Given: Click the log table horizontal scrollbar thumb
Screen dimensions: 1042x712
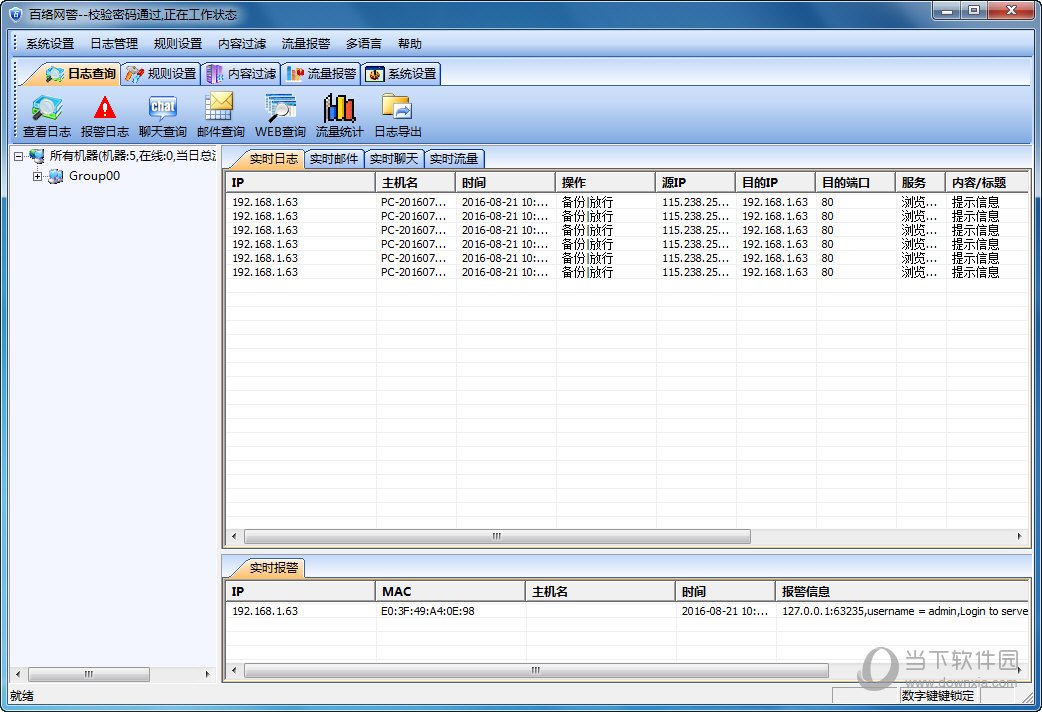Looking at the screenshot, I should (495, 537).
